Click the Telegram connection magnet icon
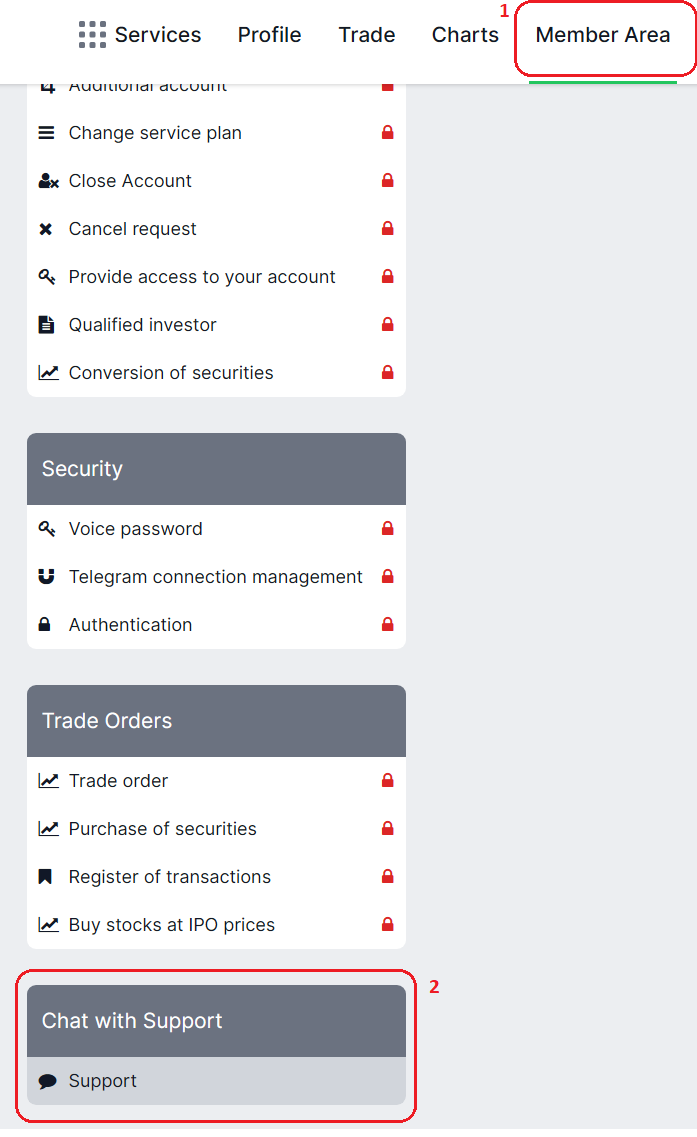This screenshot has height=1137, width=697. [x=47, y=577]
